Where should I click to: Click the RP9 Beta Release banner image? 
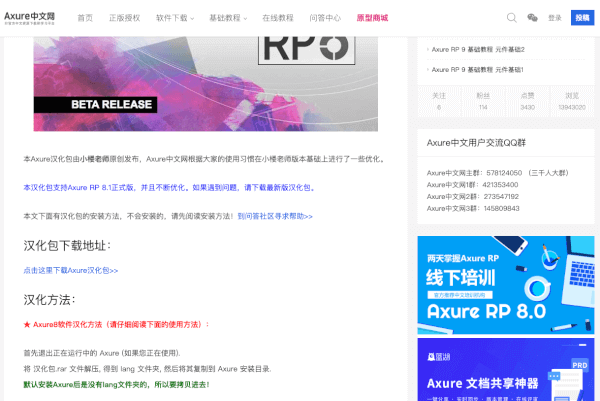pyautogui.click(x=205, y=84)
